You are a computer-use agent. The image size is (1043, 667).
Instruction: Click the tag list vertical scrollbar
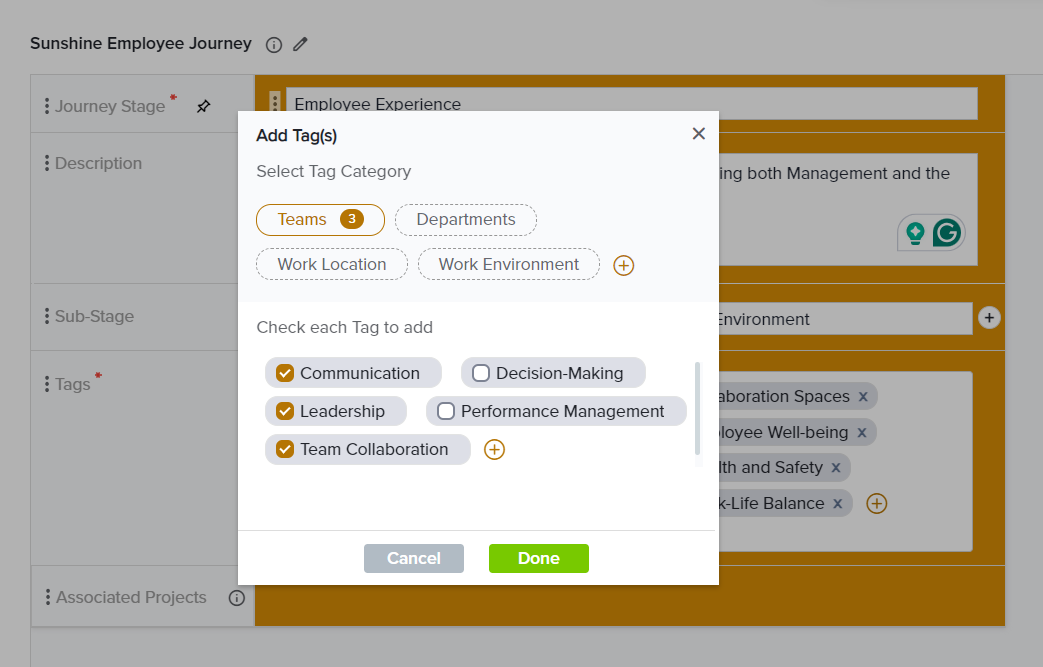697,410
